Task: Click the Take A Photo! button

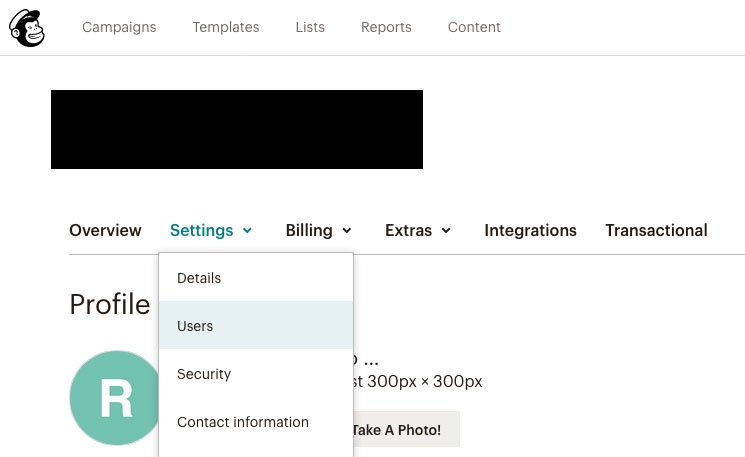Action: (406, 429)
